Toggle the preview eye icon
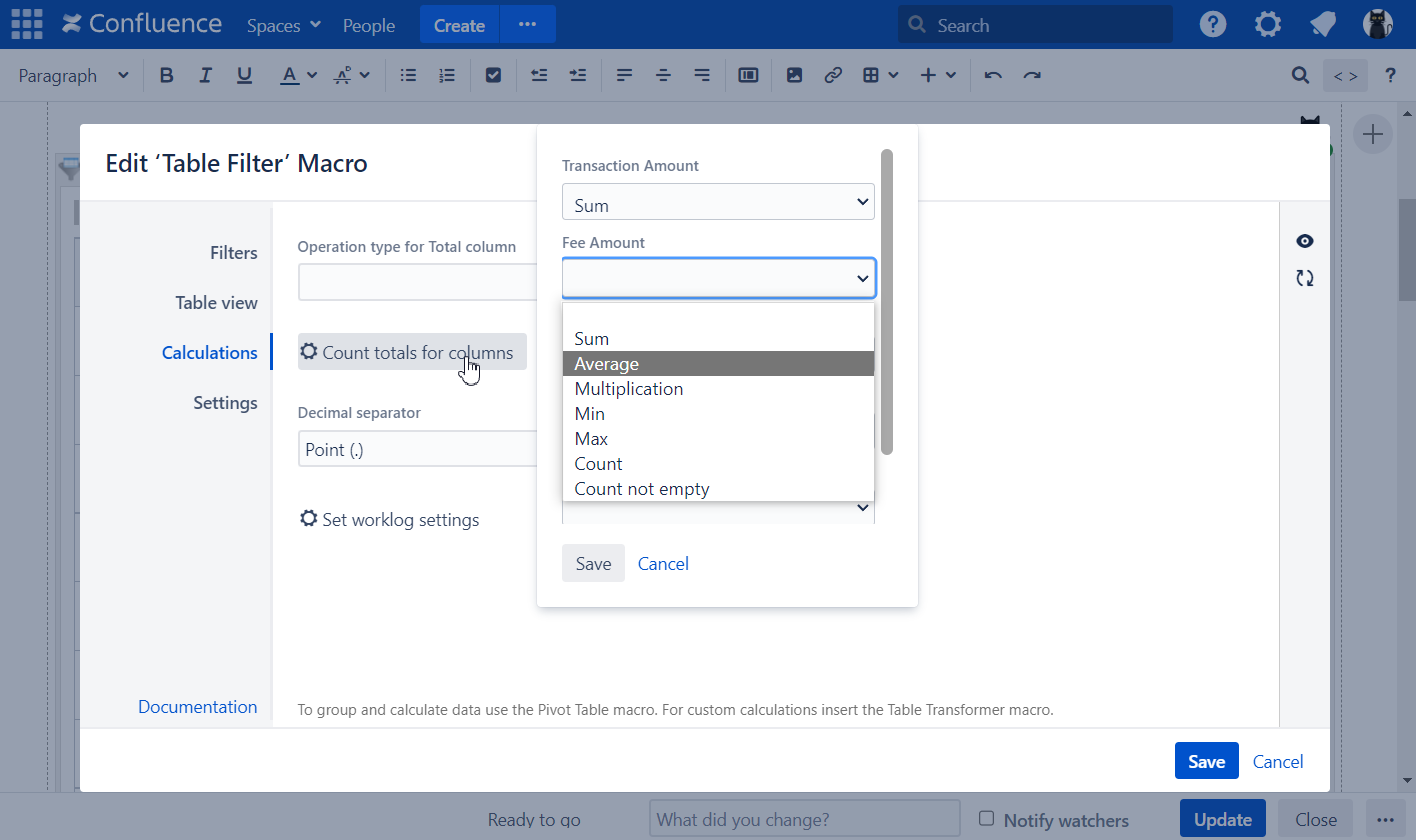The image size is (1416, 840). (1305, 241)
